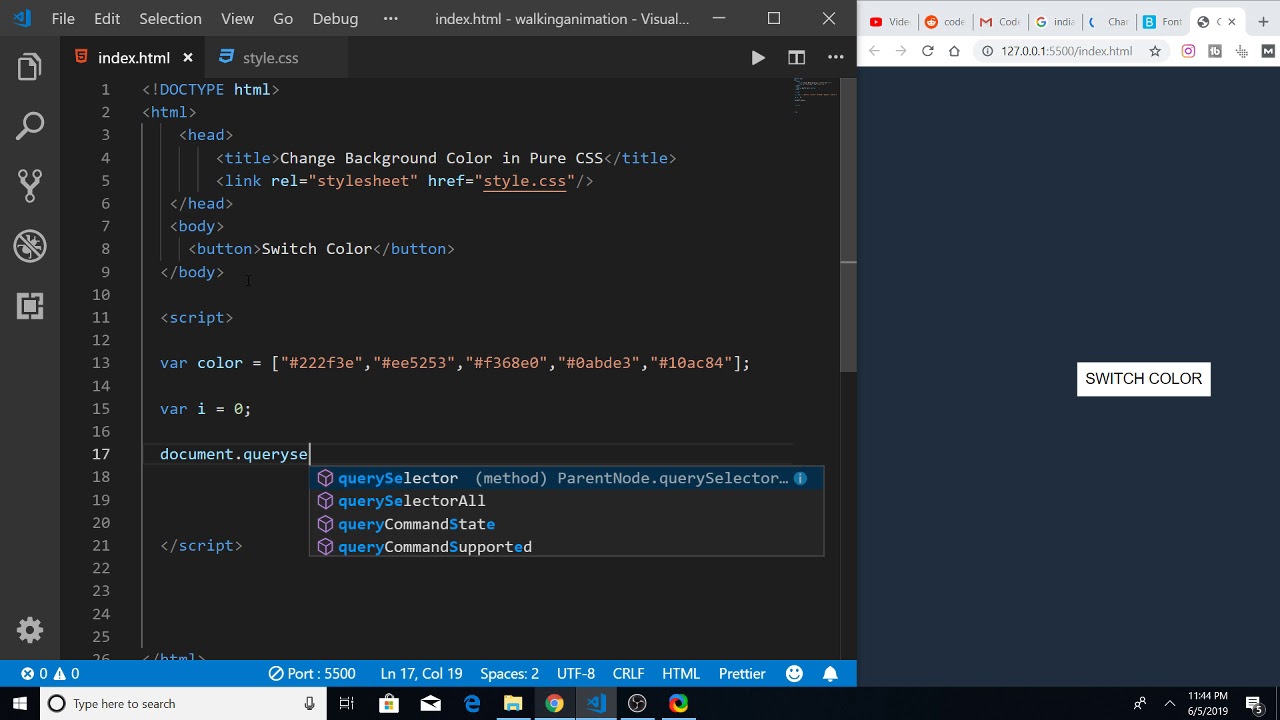Open the Manage gear settings icon
This screenshot has height=720, width=1280.
30,630
